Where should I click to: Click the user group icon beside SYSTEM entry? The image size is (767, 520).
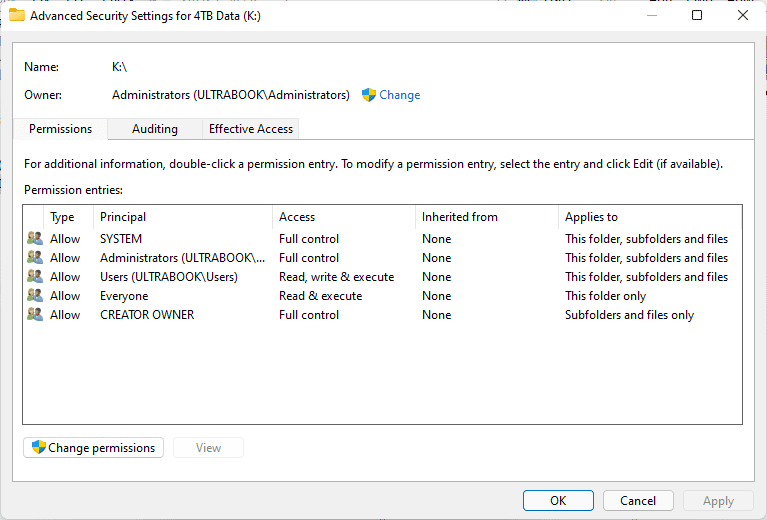35,239
